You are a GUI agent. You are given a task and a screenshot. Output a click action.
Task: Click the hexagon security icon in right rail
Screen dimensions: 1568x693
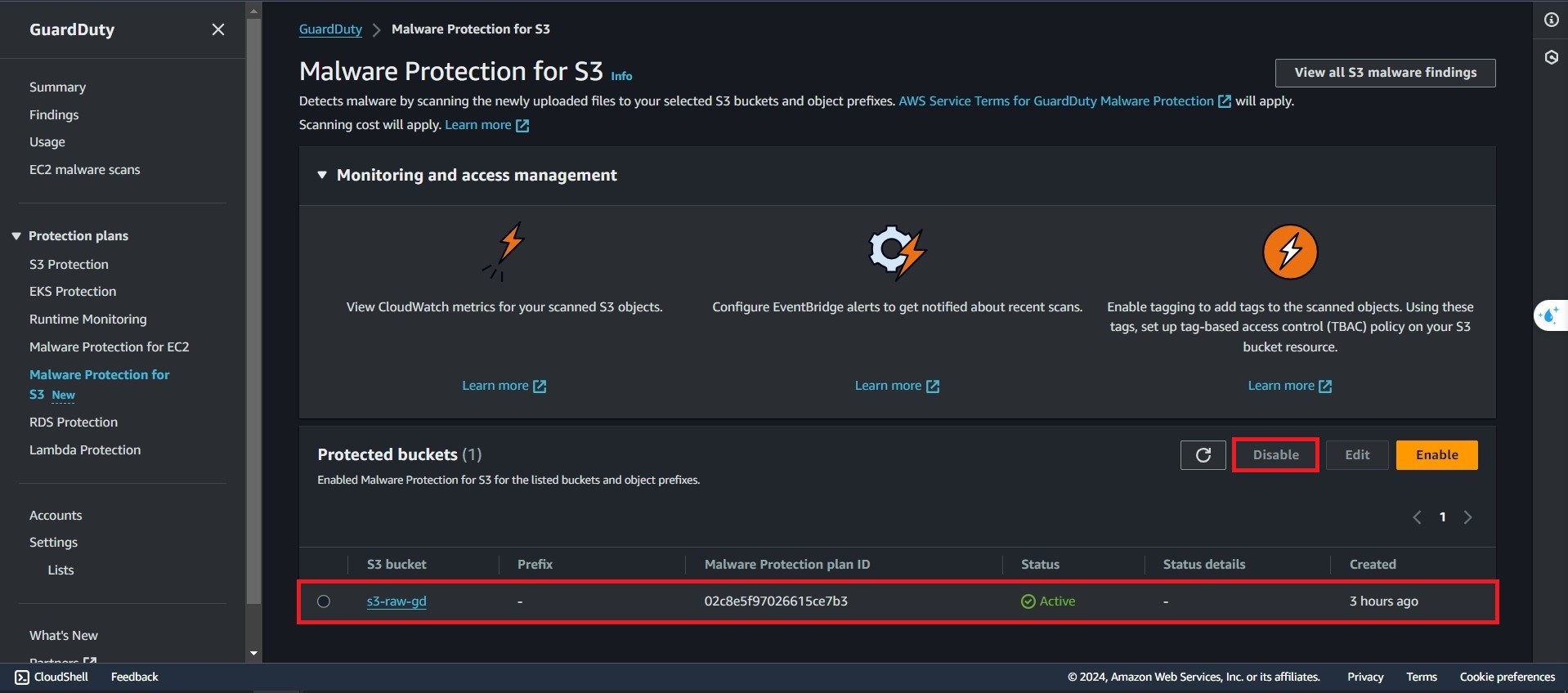tap(1551, 58)
